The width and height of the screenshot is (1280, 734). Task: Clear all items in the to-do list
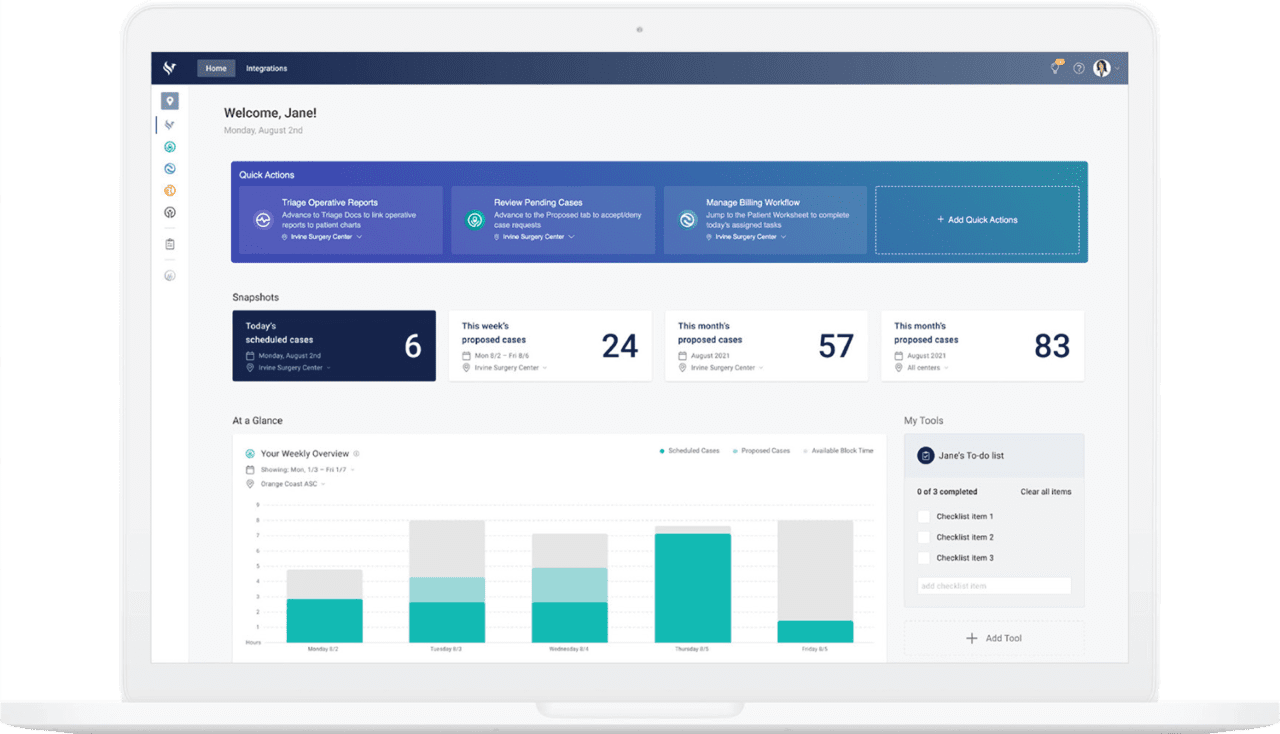(1045, 491)
